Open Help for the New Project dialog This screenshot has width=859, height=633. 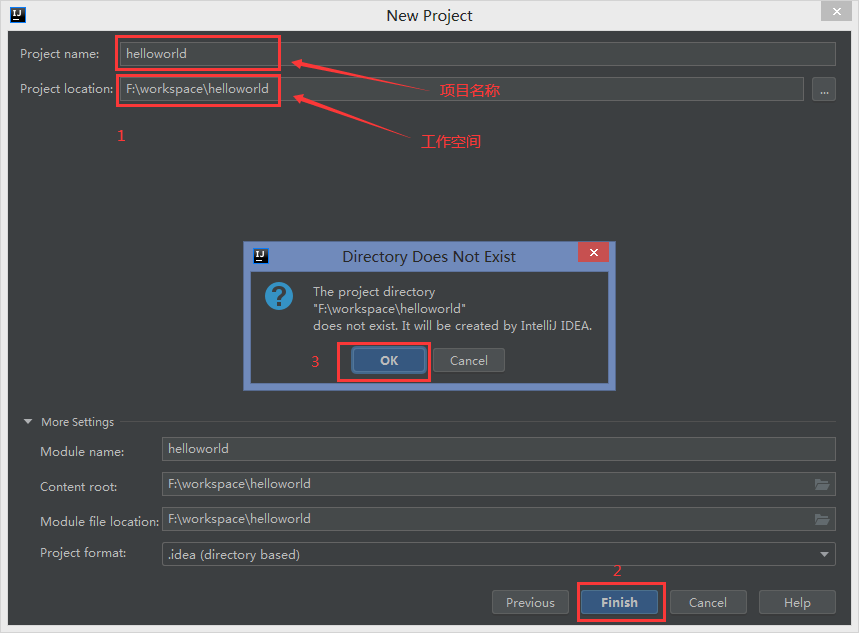tap(796, 602)
